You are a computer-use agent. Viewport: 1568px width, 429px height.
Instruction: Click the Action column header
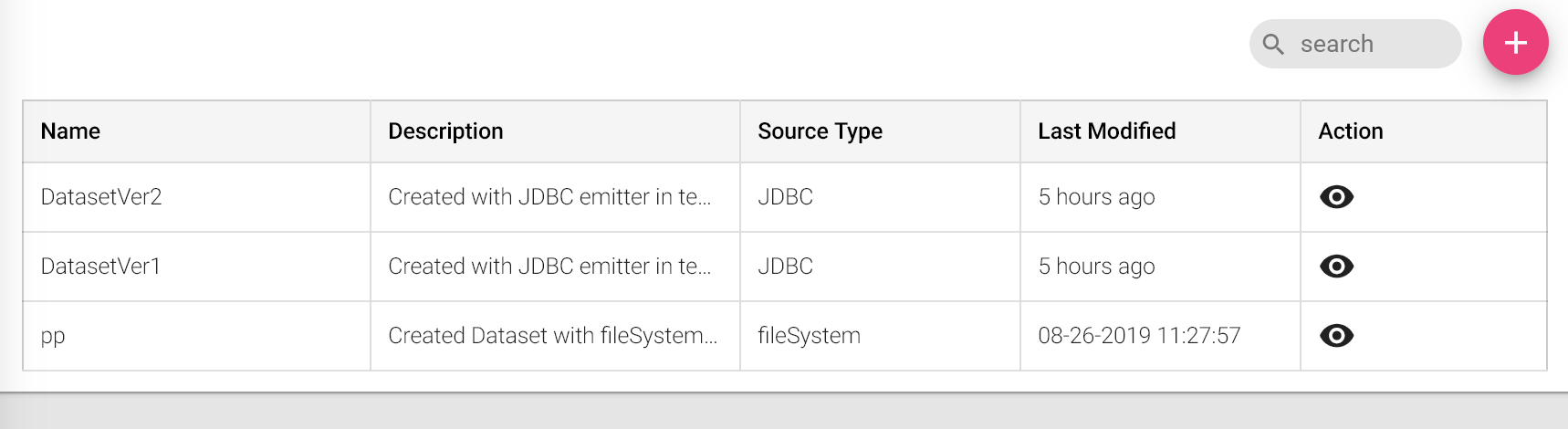pos(1350,131)
